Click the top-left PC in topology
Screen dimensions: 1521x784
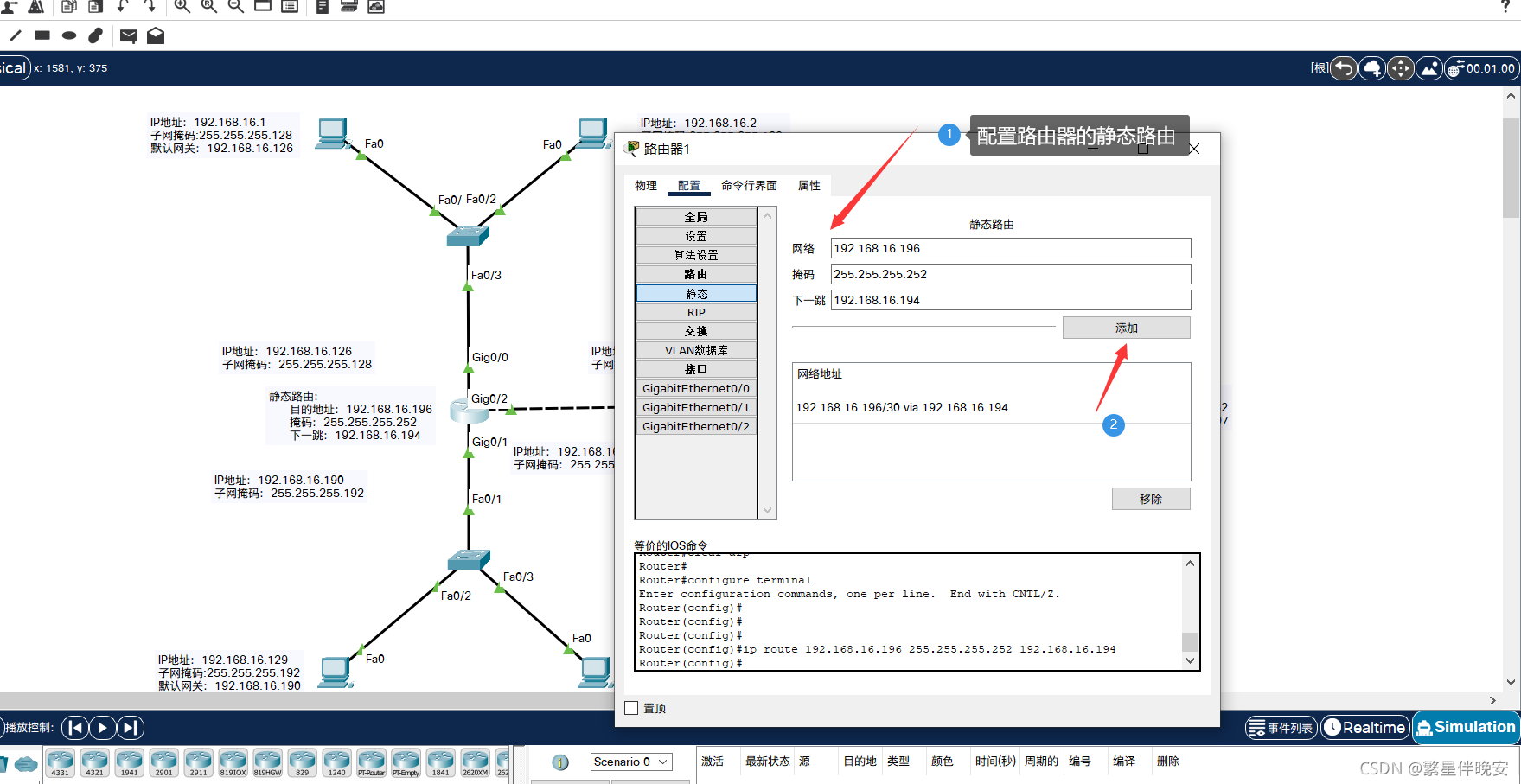pyautogui.click(x=333, y=134)
